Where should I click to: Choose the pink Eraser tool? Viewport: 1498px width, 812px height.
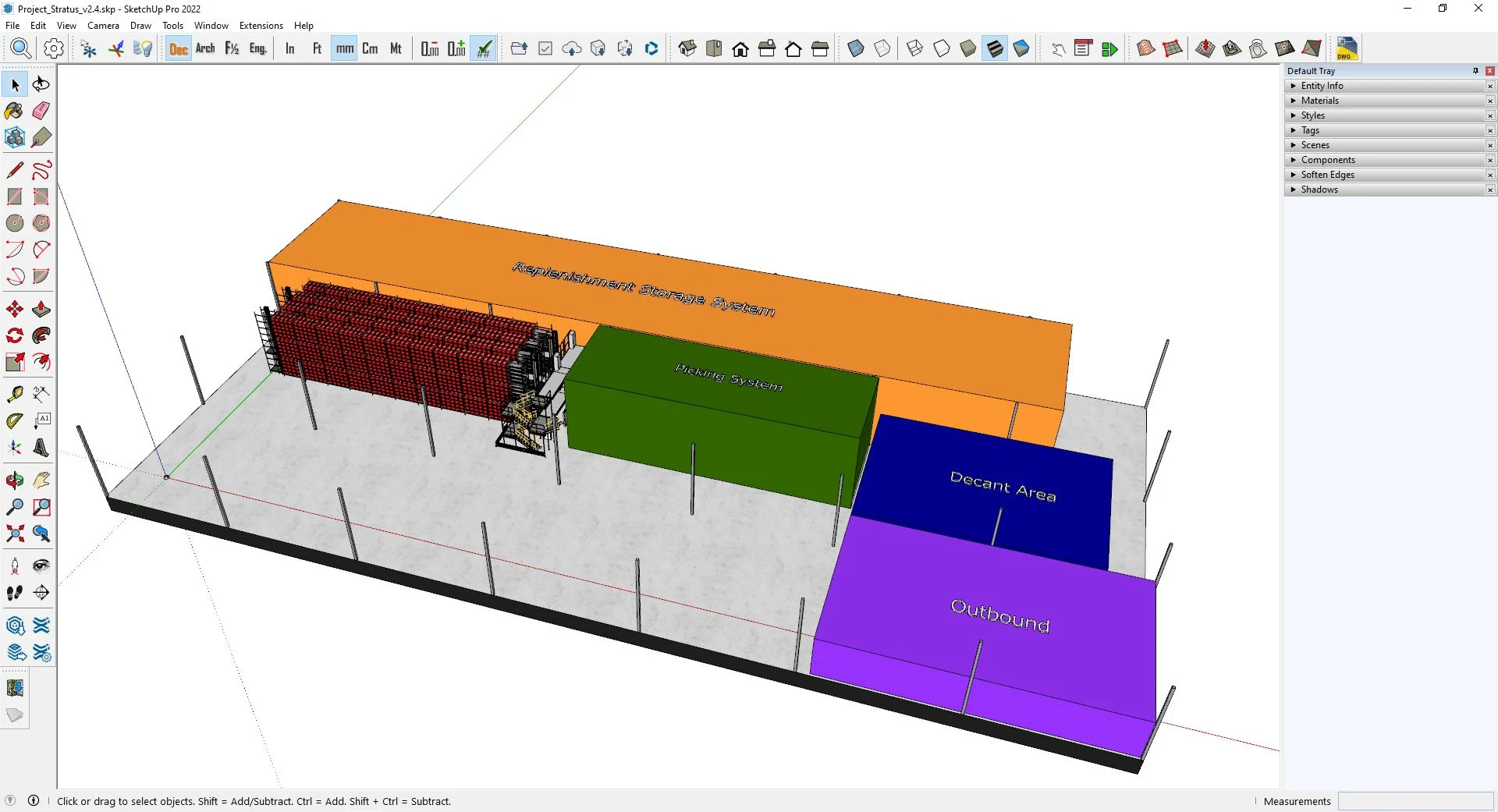pos(41,111)
